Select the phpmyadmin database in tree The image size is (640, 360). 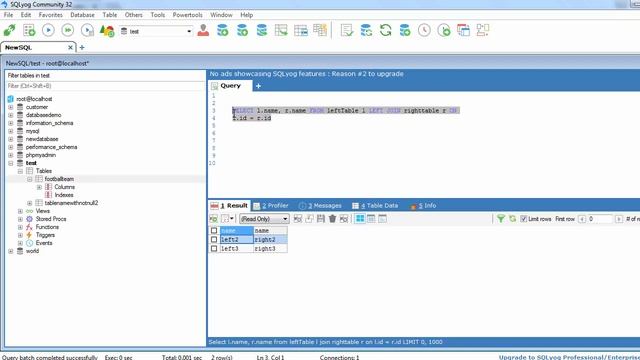[41, 155]
